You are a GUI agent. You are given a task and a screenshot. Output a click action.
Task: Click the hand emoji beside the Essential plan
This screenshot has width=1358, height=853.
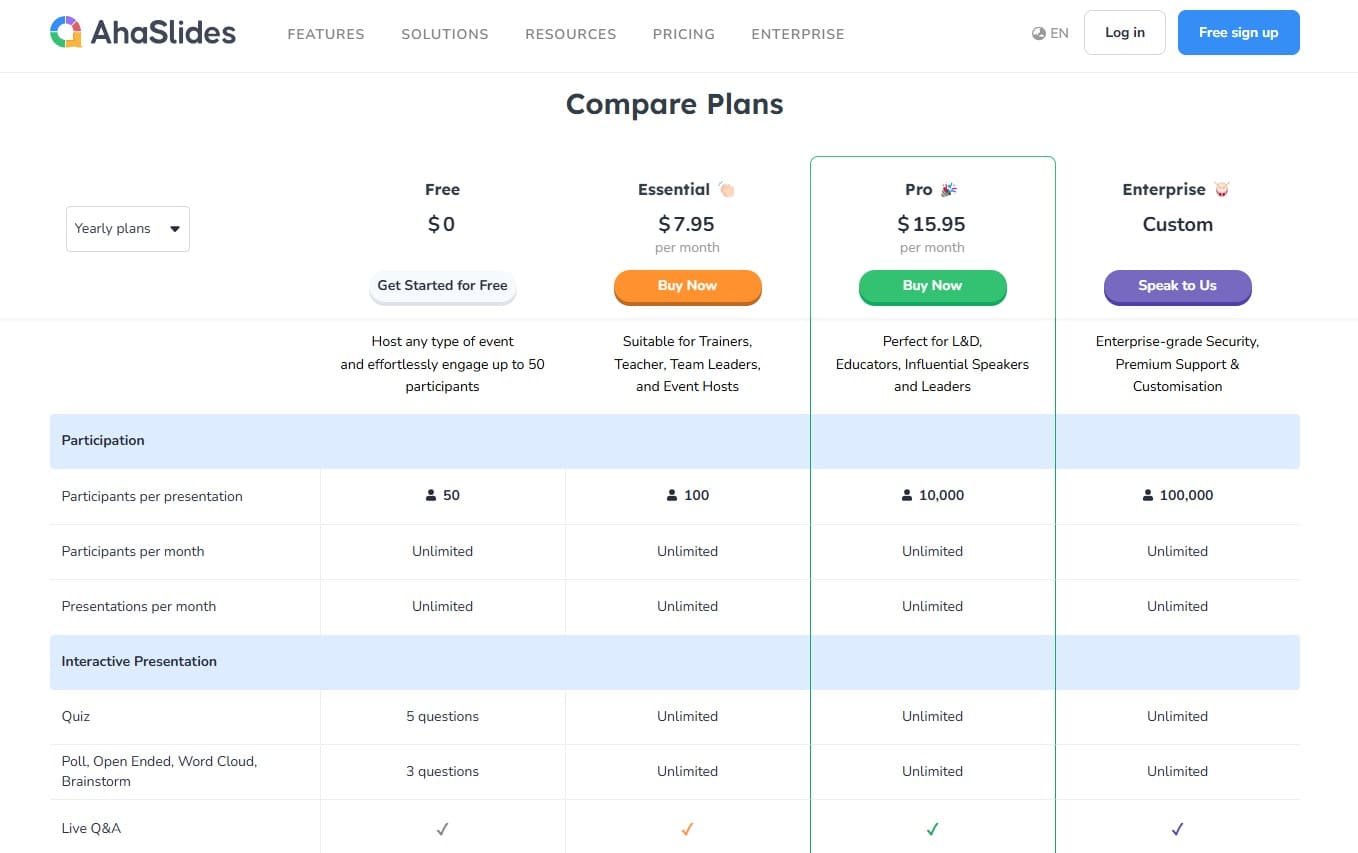pos(725,188)
